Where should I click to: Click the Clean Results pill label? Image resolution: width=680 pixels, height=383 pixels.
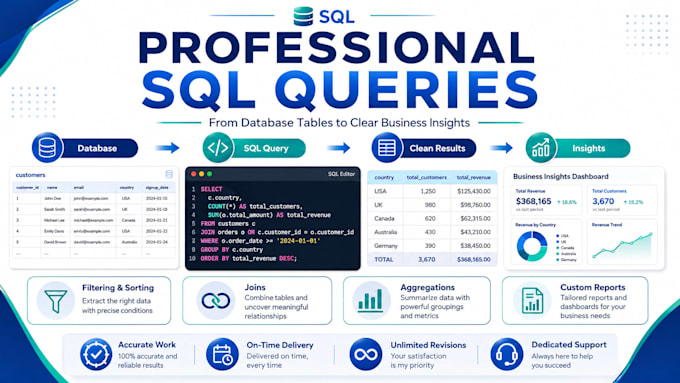(x=437, y=148)
